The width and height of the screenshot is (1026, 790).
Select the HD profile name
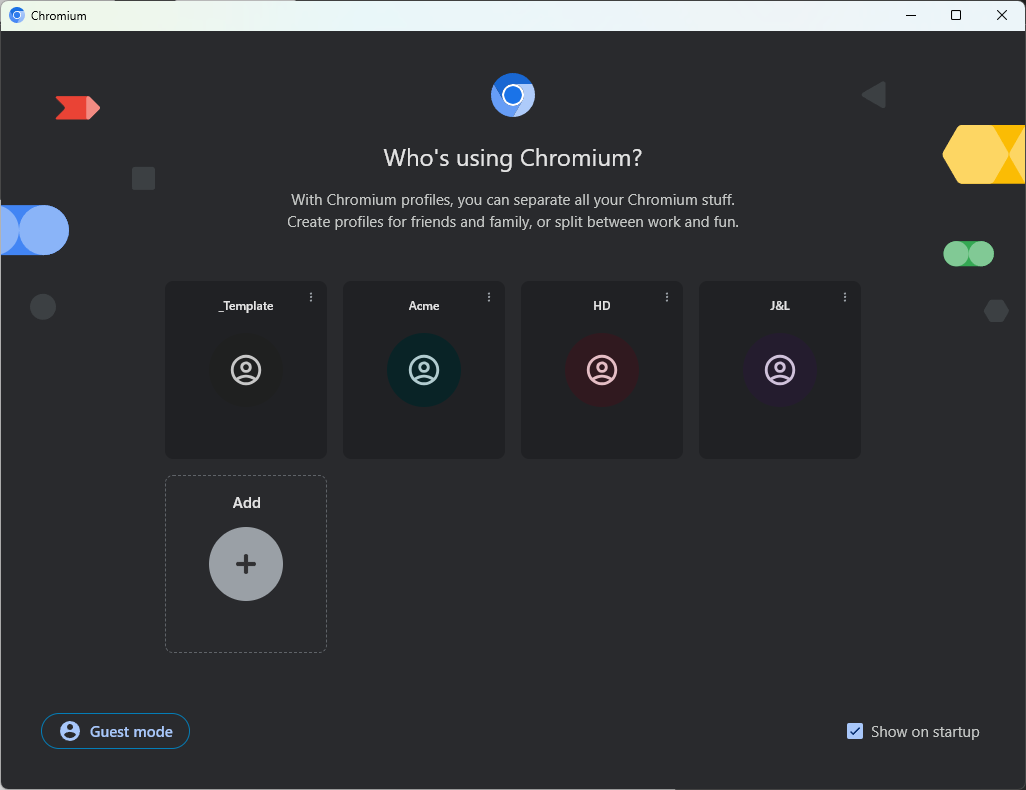tap(602, 306)
